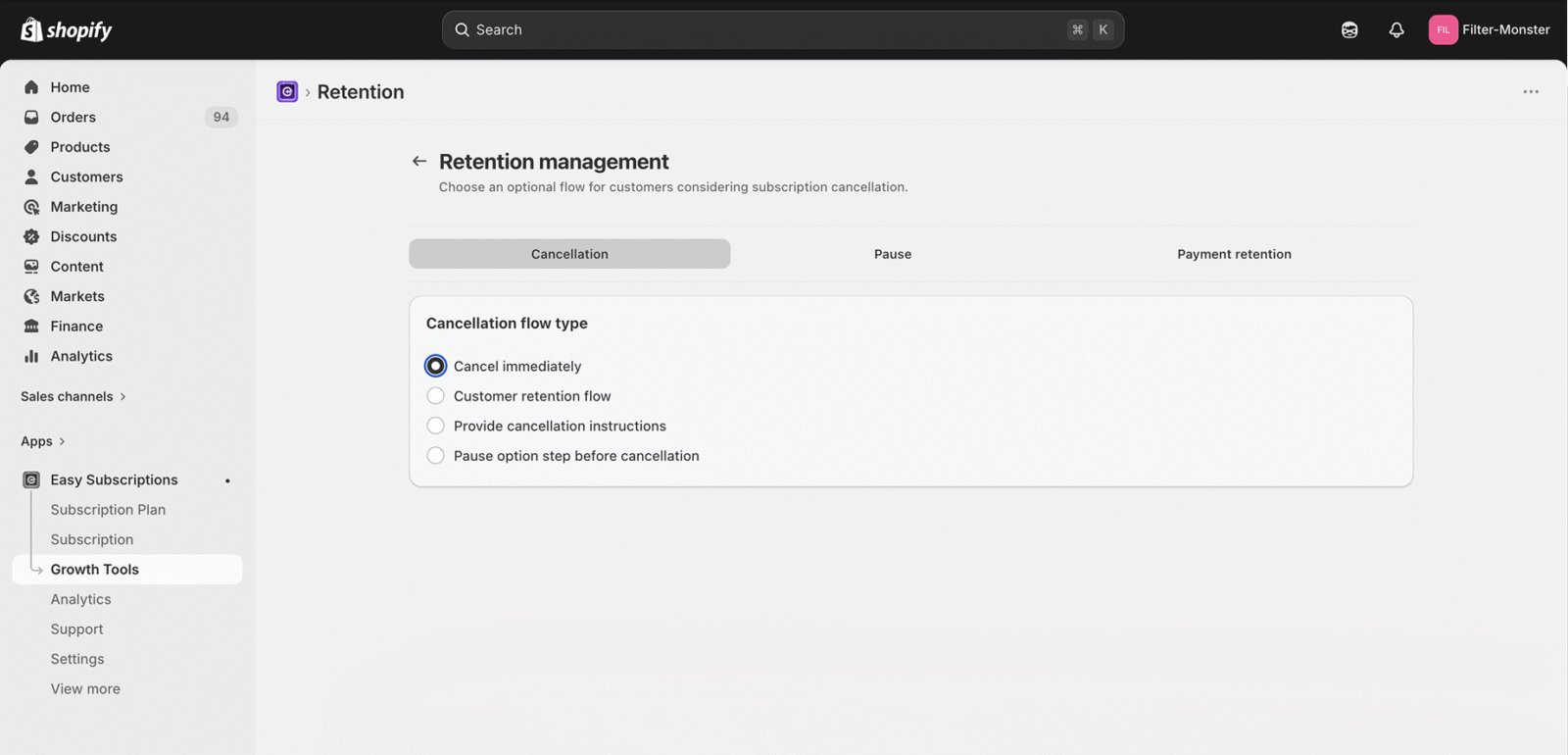Open Growth Tools menu item
The image size is (1568, 755).
127,570
